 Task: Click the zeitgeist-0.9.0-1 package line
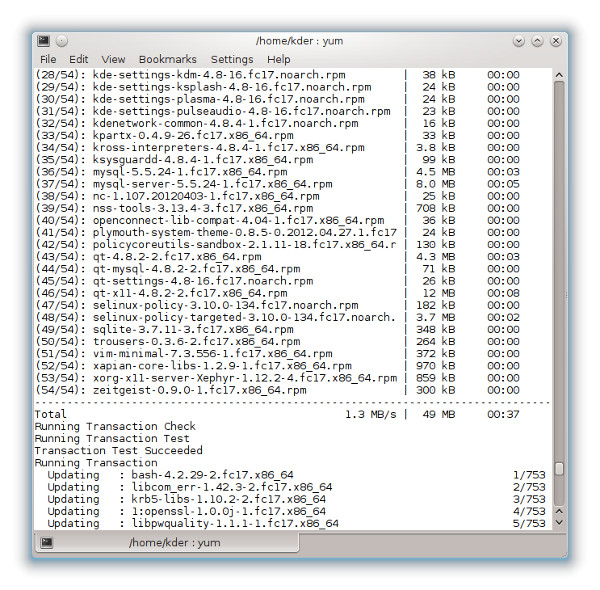click(x=278, y=390)
